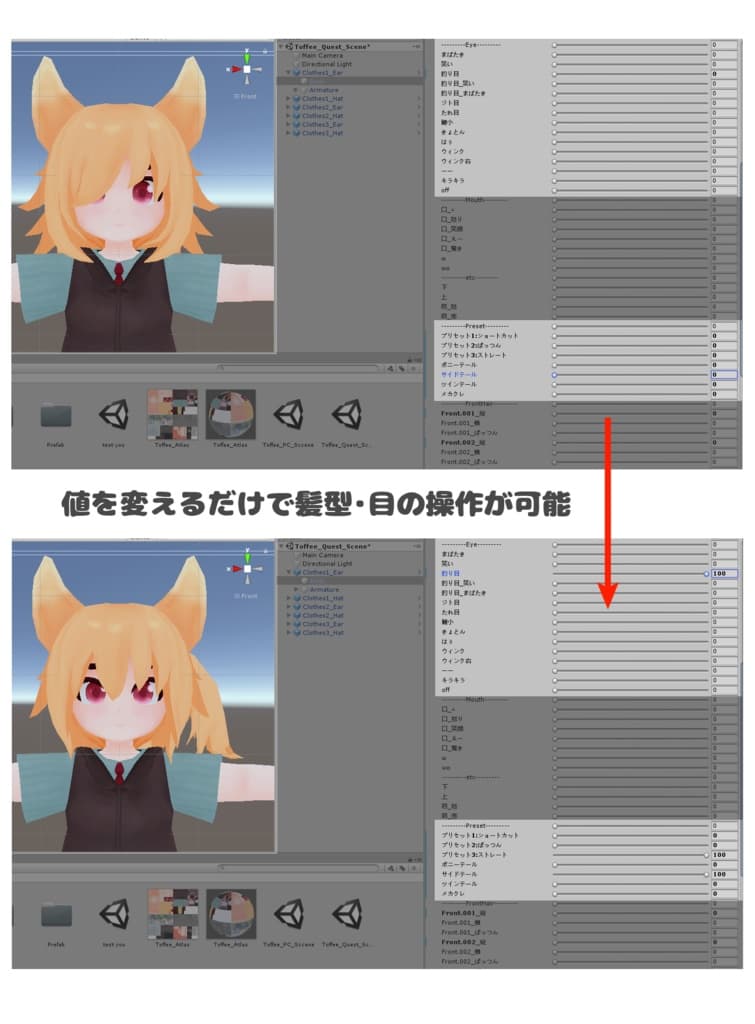The width and height of the screenshot is (755, 1024).
Task: Open prefab arrow for Clothes1_Hat, upper hierarchy
Action: pos(419,99)
